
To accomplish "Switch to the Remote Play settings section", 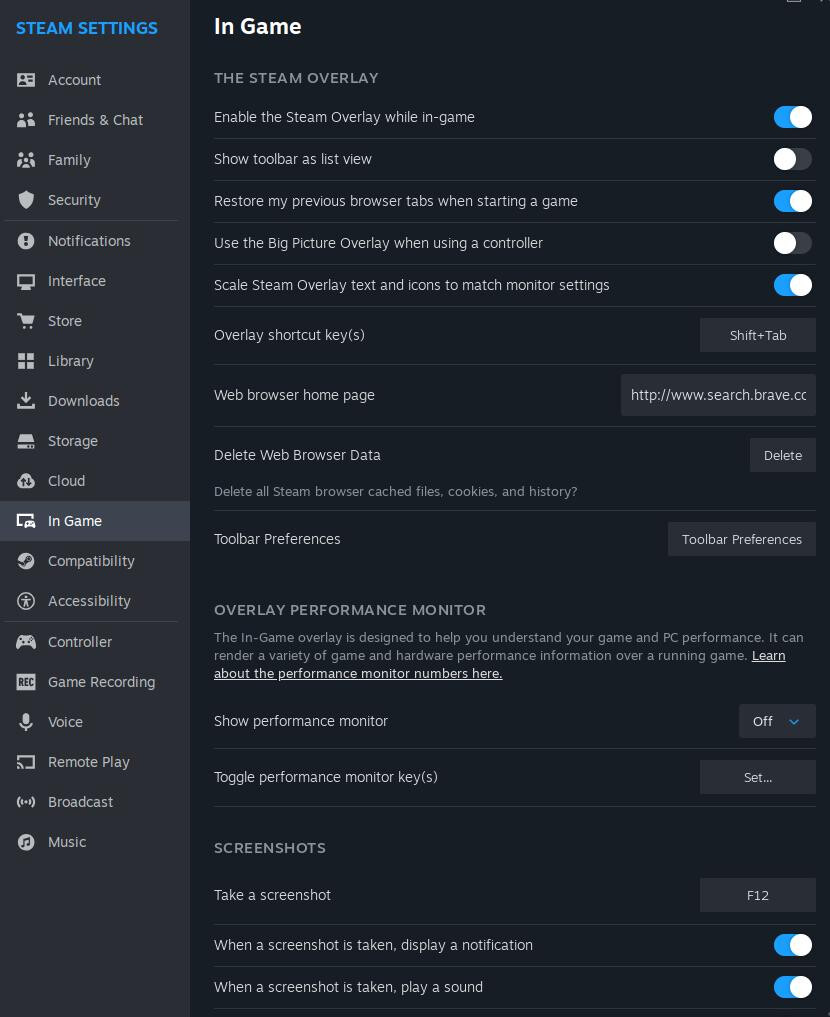I will point(89,762).
